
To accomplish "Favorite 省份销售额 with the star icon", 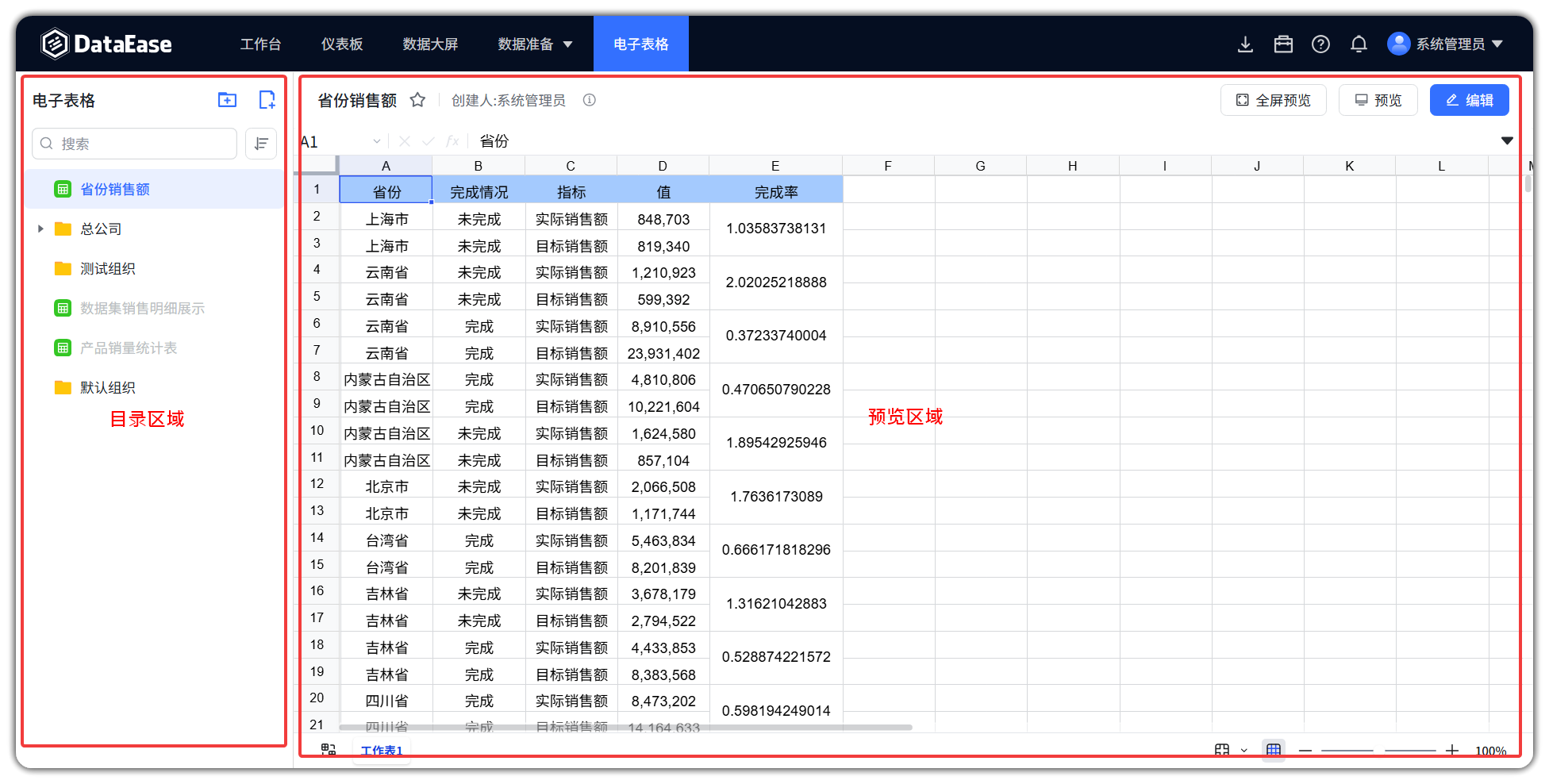I will [x=417, y=100].
